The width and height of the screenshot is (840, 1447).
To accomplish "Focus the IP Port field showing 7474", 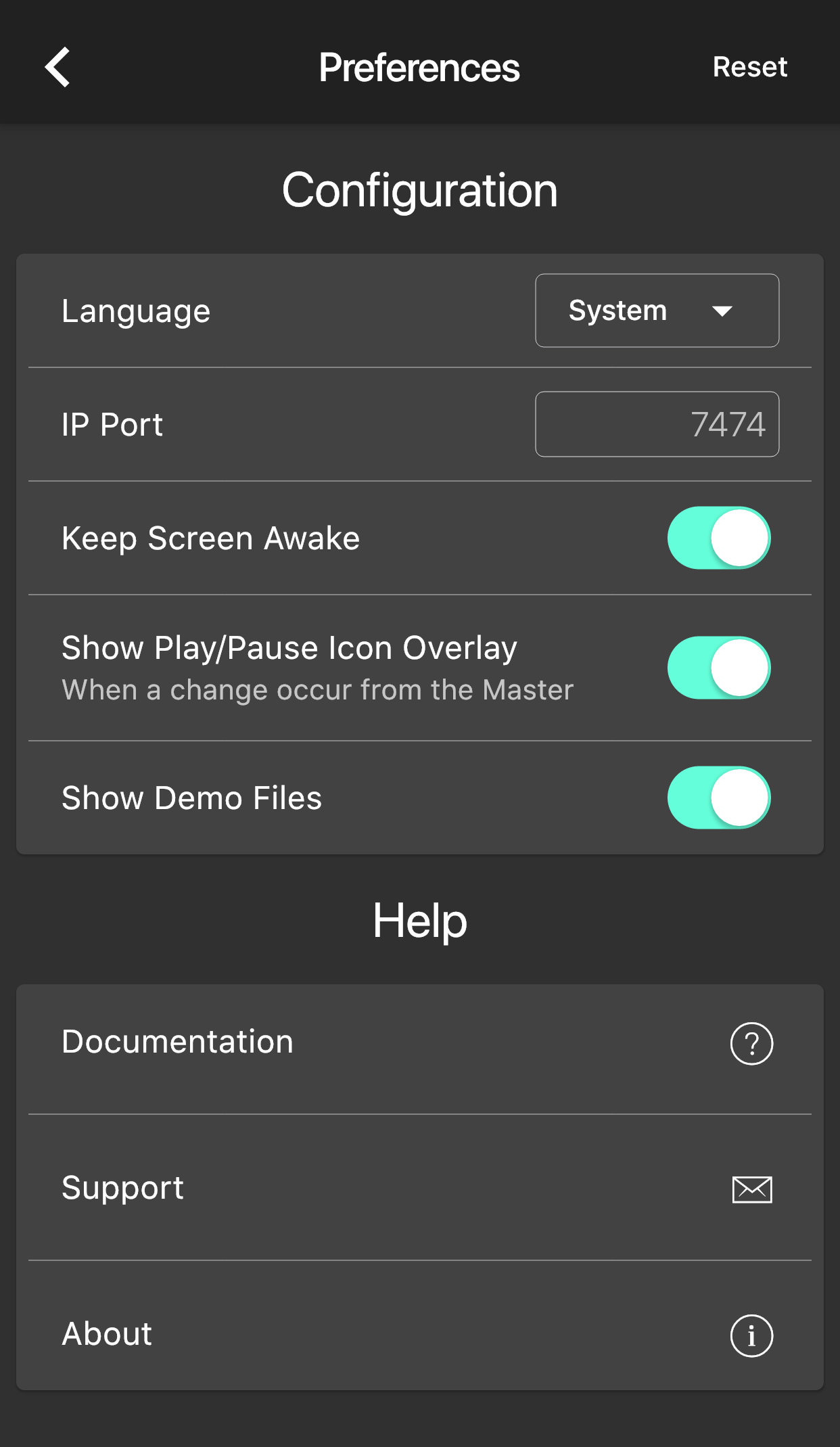I will point(657,424).
